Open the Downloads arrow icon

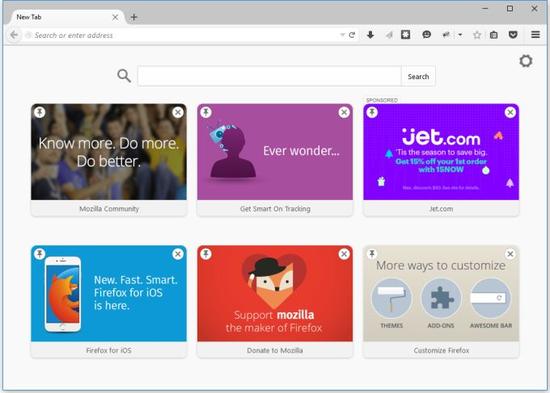[370, 35]
